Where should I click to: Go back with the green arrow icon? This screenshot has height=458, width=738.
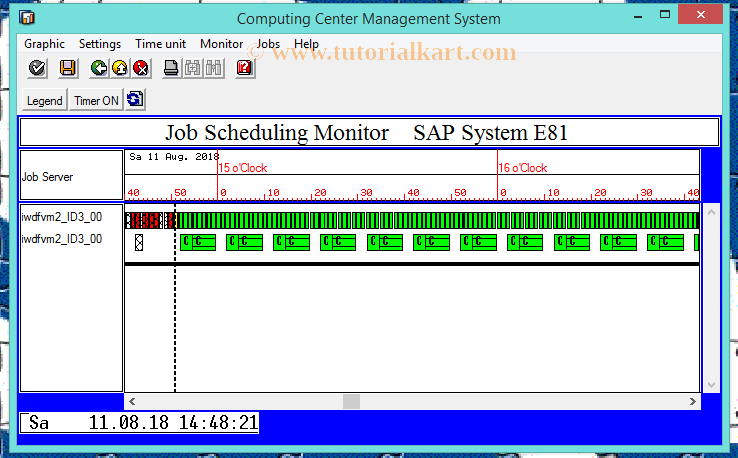[99, 68]
